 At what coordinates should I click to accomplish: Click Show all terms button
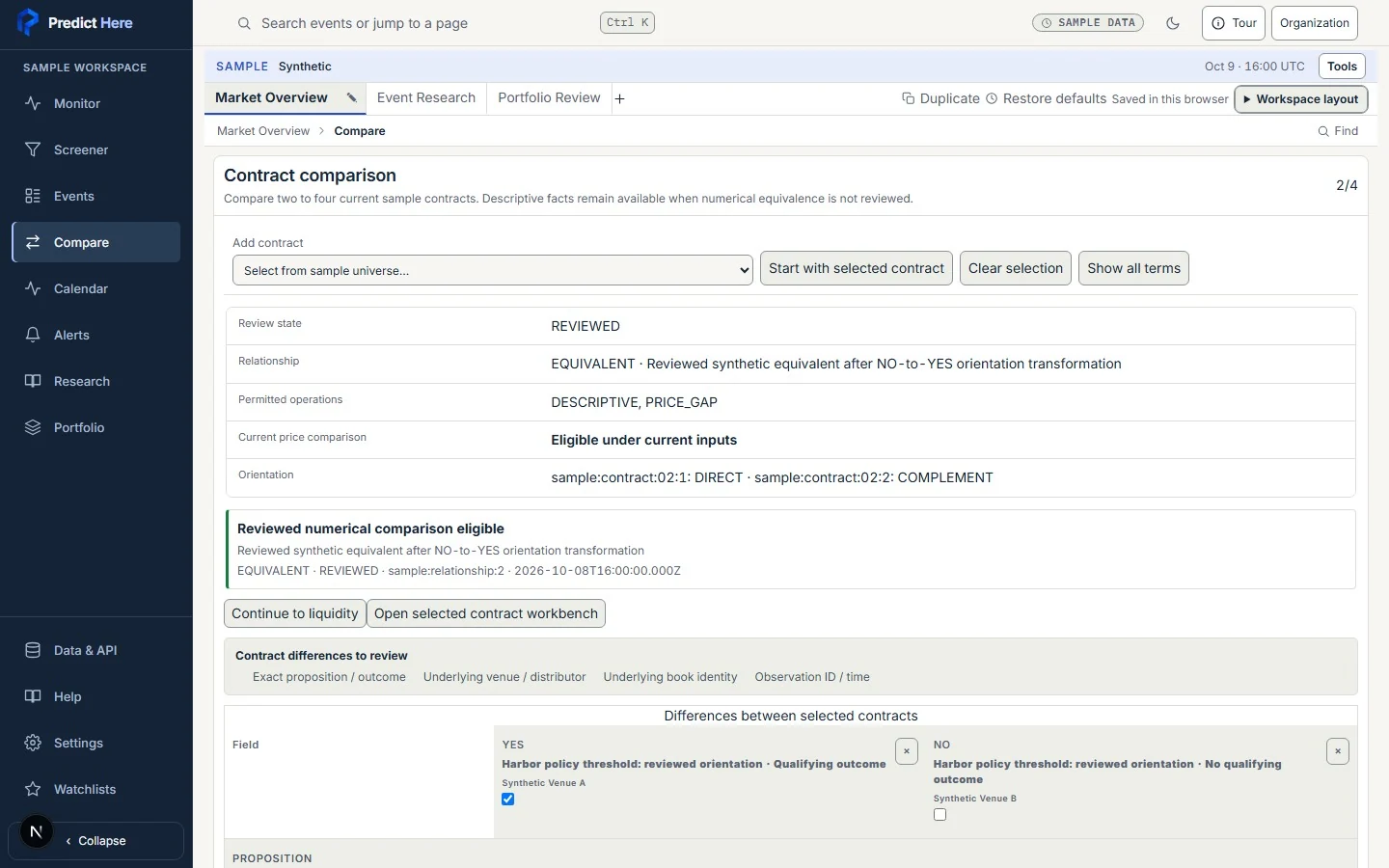(x=1133, y=268)
